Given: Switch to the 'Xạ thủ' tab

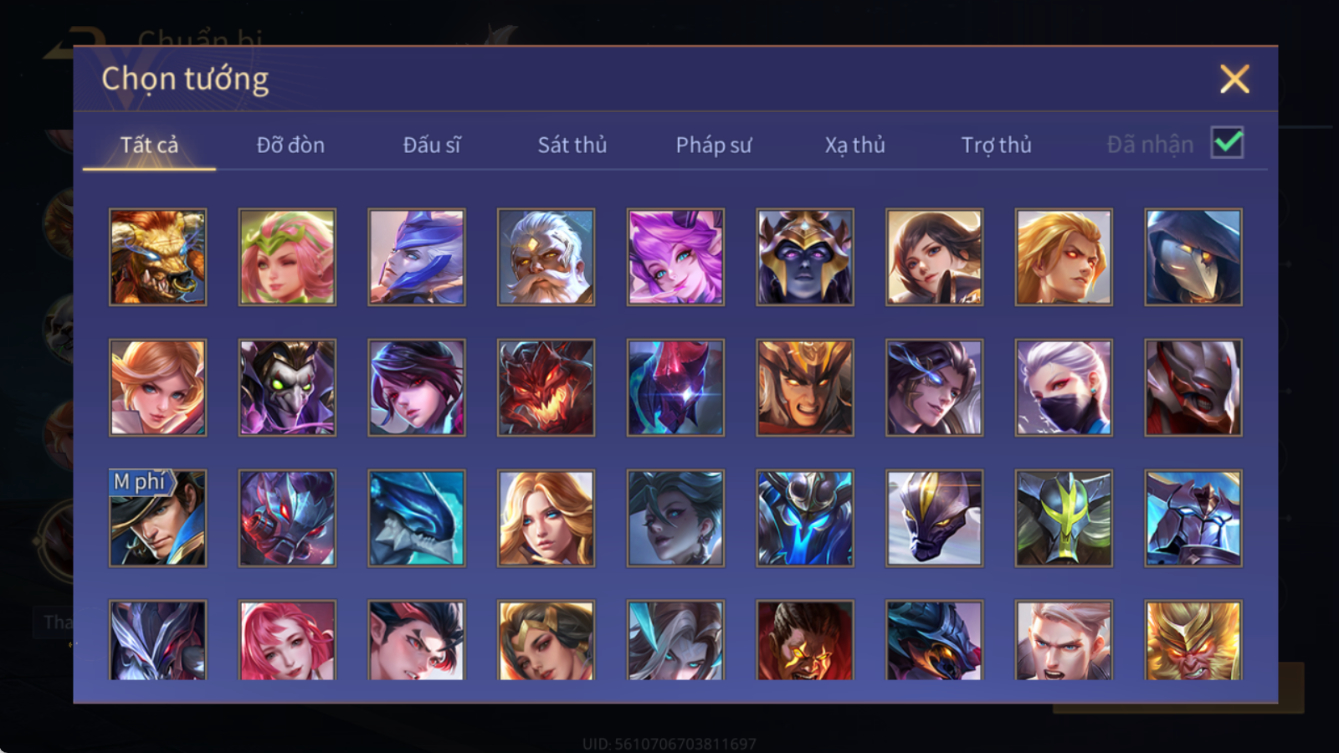Looking at the screenshot, I should click(x=855, y=145).
